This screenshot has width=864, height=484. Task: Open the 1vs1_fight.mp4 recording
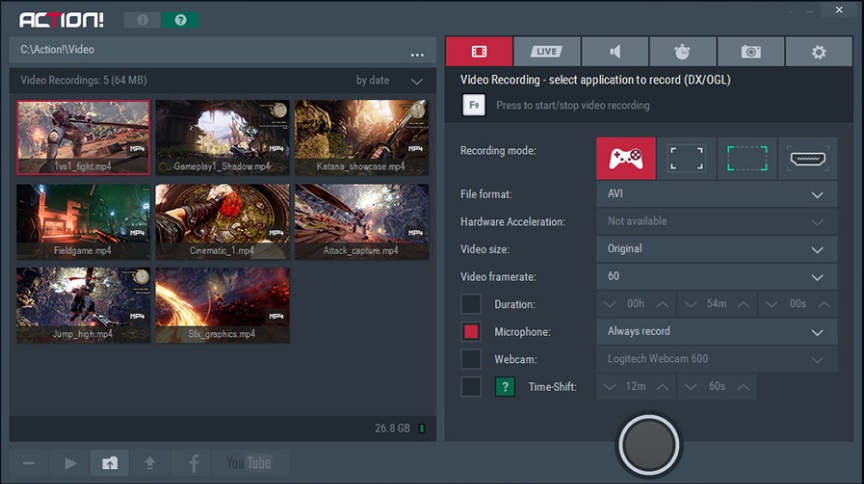pos(83,138)
